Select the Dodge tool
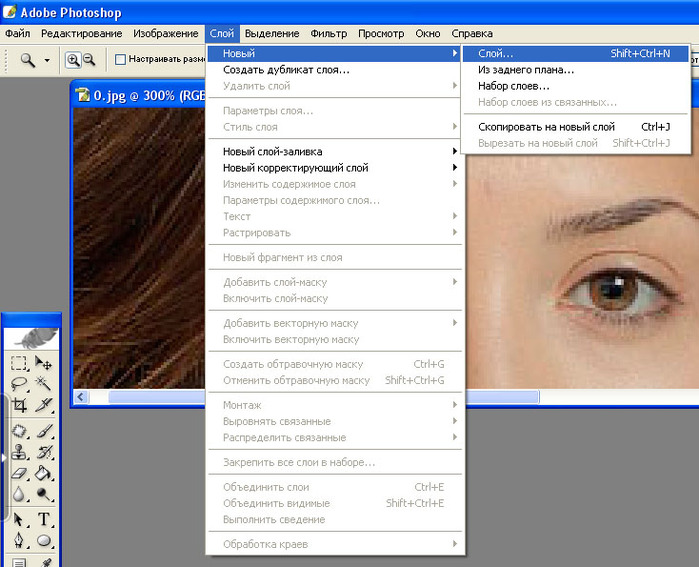Screen dimensions: 699x567 (x=44, y=494)
